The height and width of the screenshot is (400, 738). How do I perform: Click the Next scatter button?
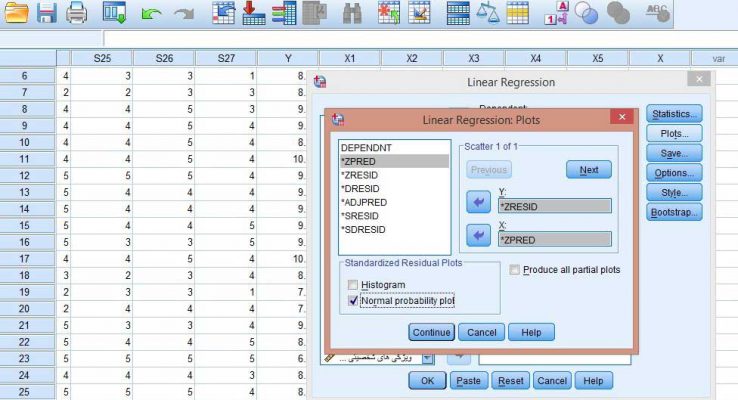[589, 169]
